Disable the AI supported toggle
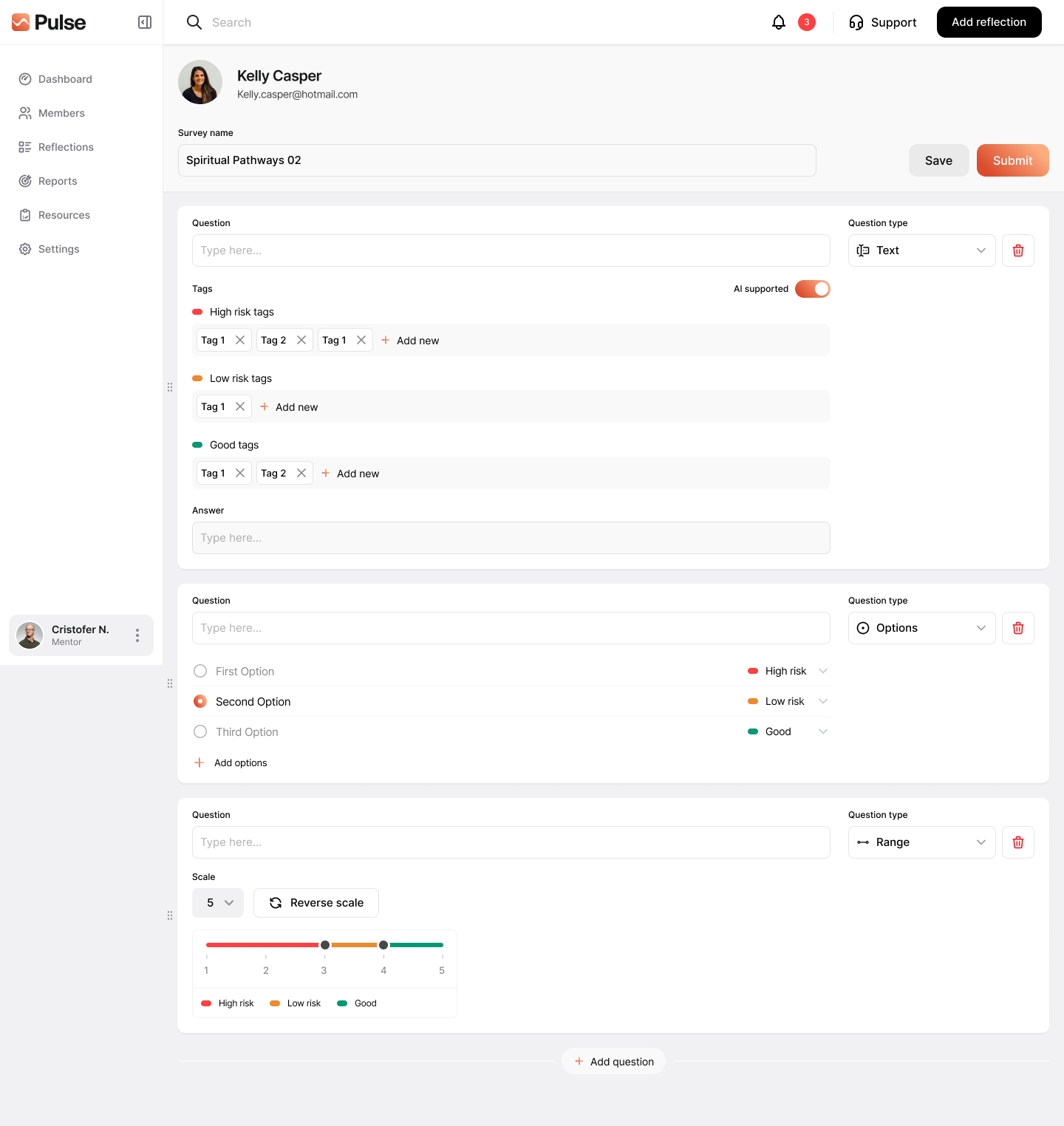The height and width of the screenshot is (1126, 1064). [812, 289]
